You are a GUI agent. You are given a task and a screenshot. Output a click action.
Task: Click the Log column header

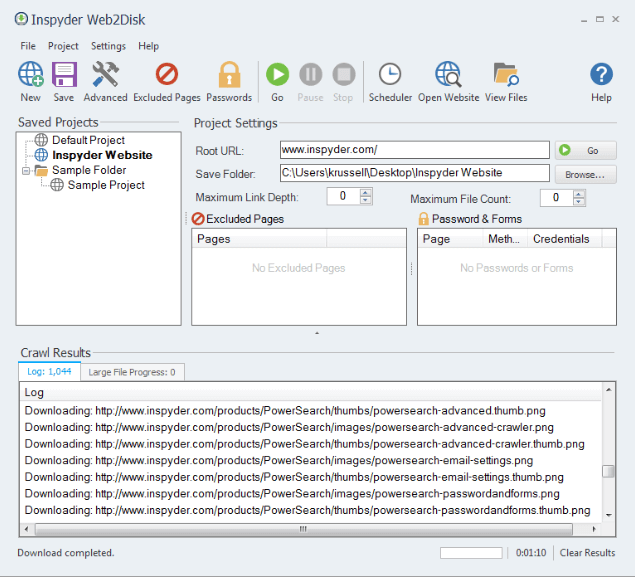click(x=311, y=392)
